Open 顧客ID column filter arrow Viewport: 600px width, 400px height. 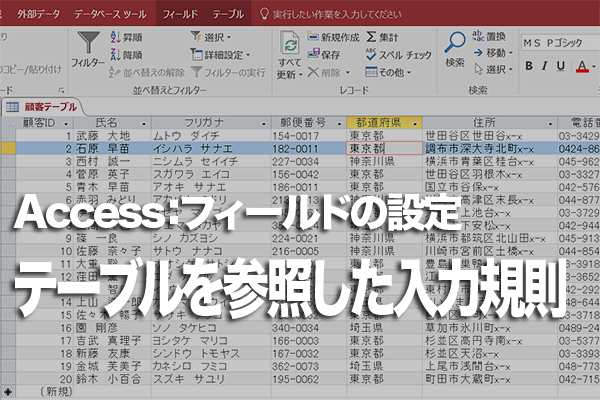point(66,124)
